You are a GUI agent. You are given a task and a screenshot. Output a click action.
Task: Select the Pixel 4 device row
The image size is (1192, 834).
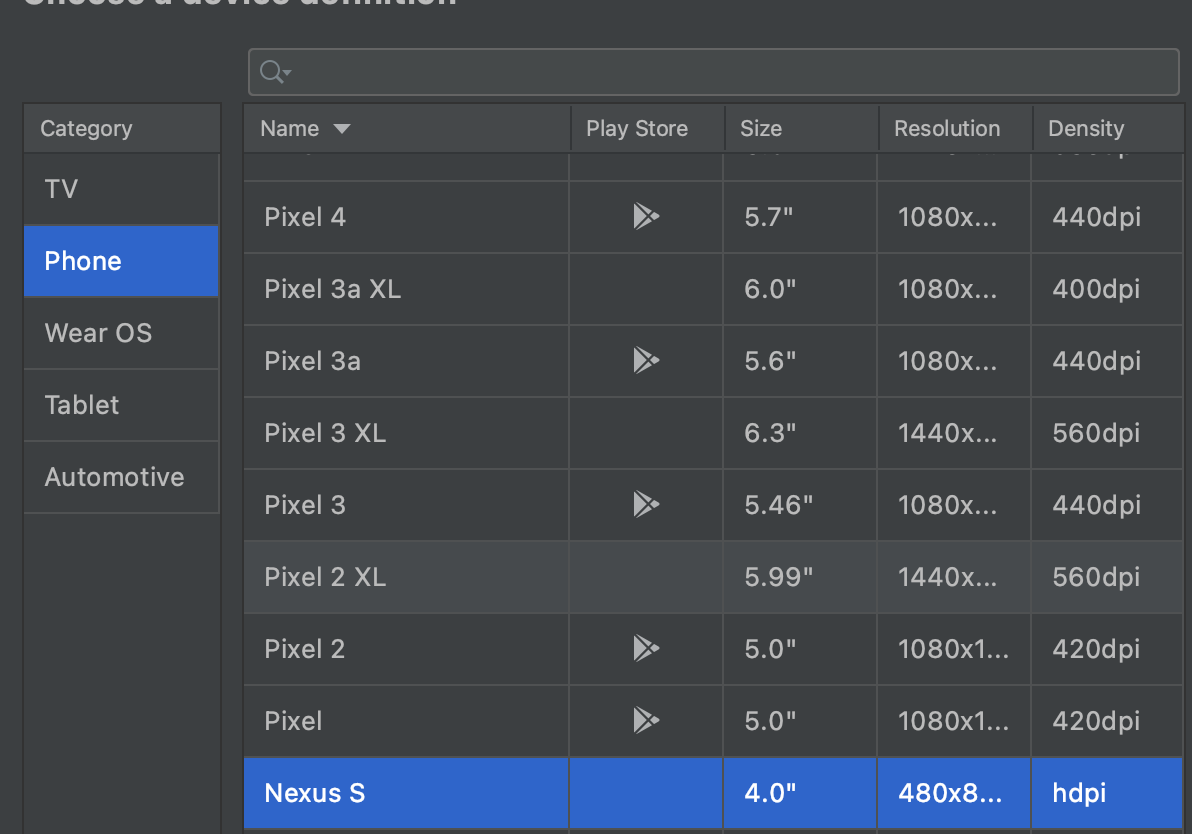pyautogui.click(x=713, y=217)
